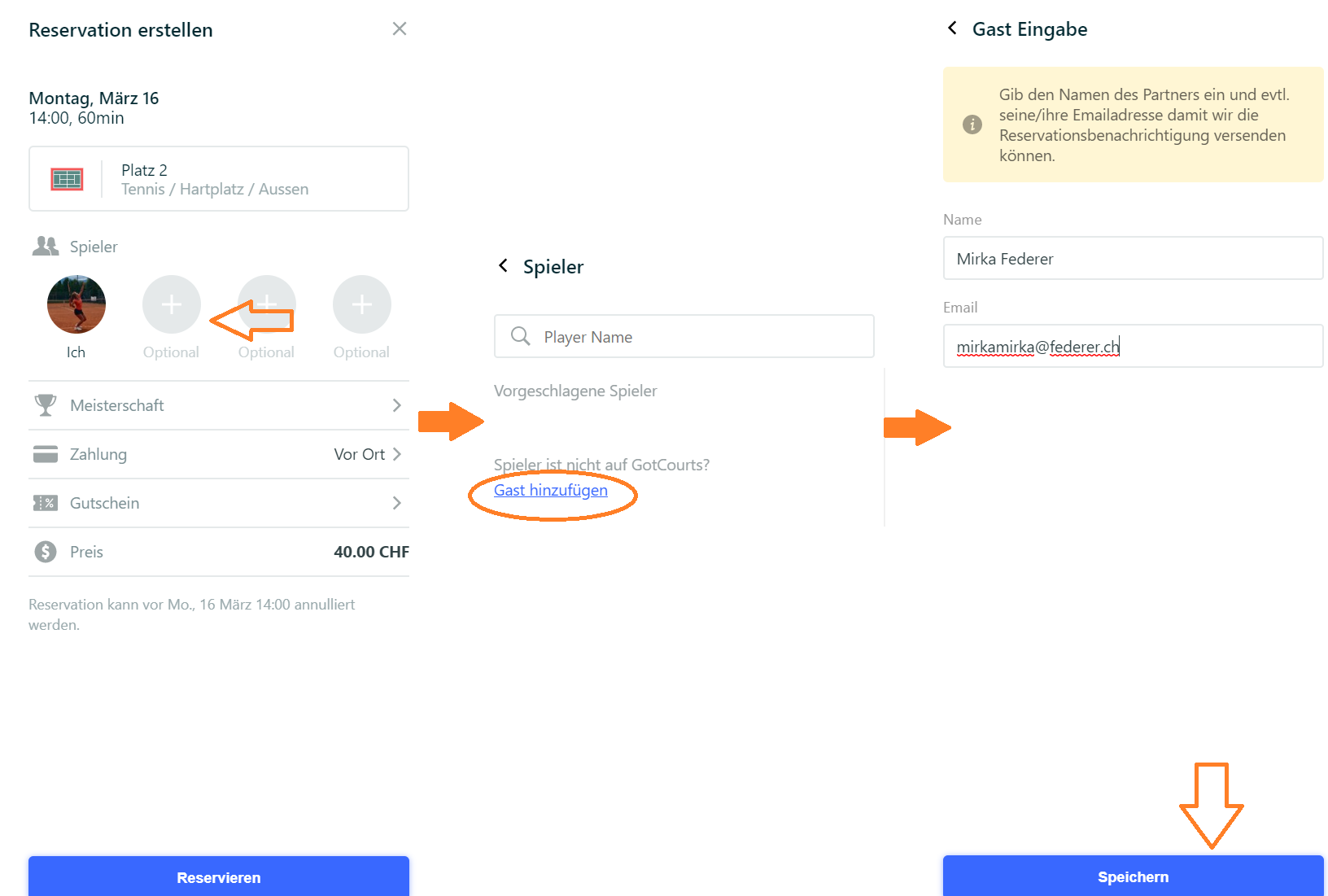The width and height of the screenshot is (1328, 896).
Task: Go back from Gast Eingabe panel
Action: [952, 28]
